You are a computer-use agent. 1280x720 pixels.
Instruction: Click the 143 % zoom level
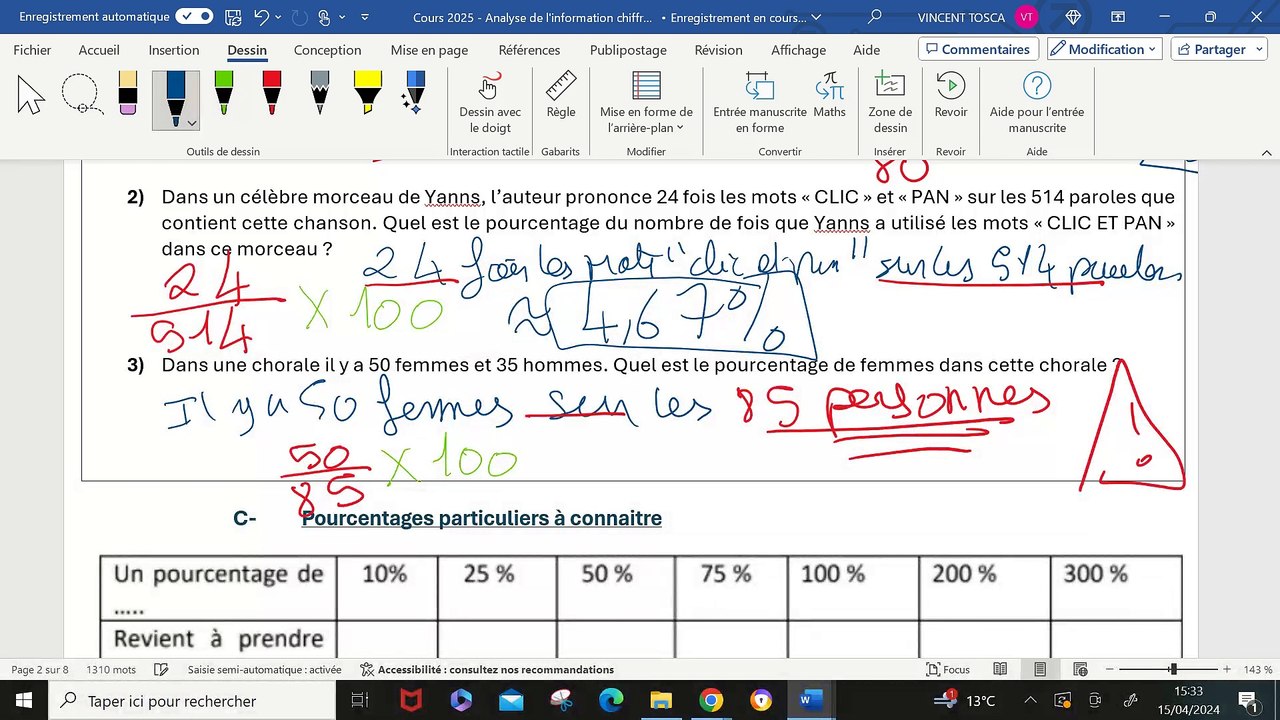point(1258,670)
